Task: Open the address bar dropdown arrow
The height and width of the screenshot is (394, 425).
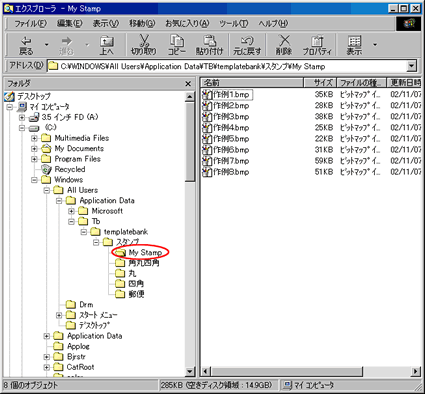Action: click(412, 66)
